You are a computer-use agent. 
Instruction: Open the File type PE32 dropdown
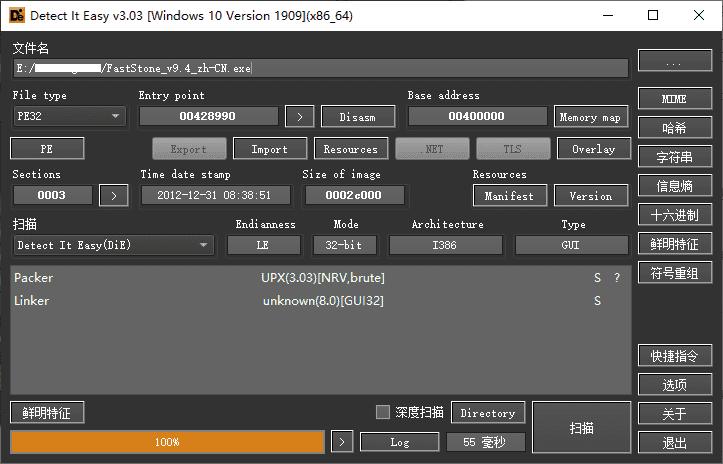[69, 117]
